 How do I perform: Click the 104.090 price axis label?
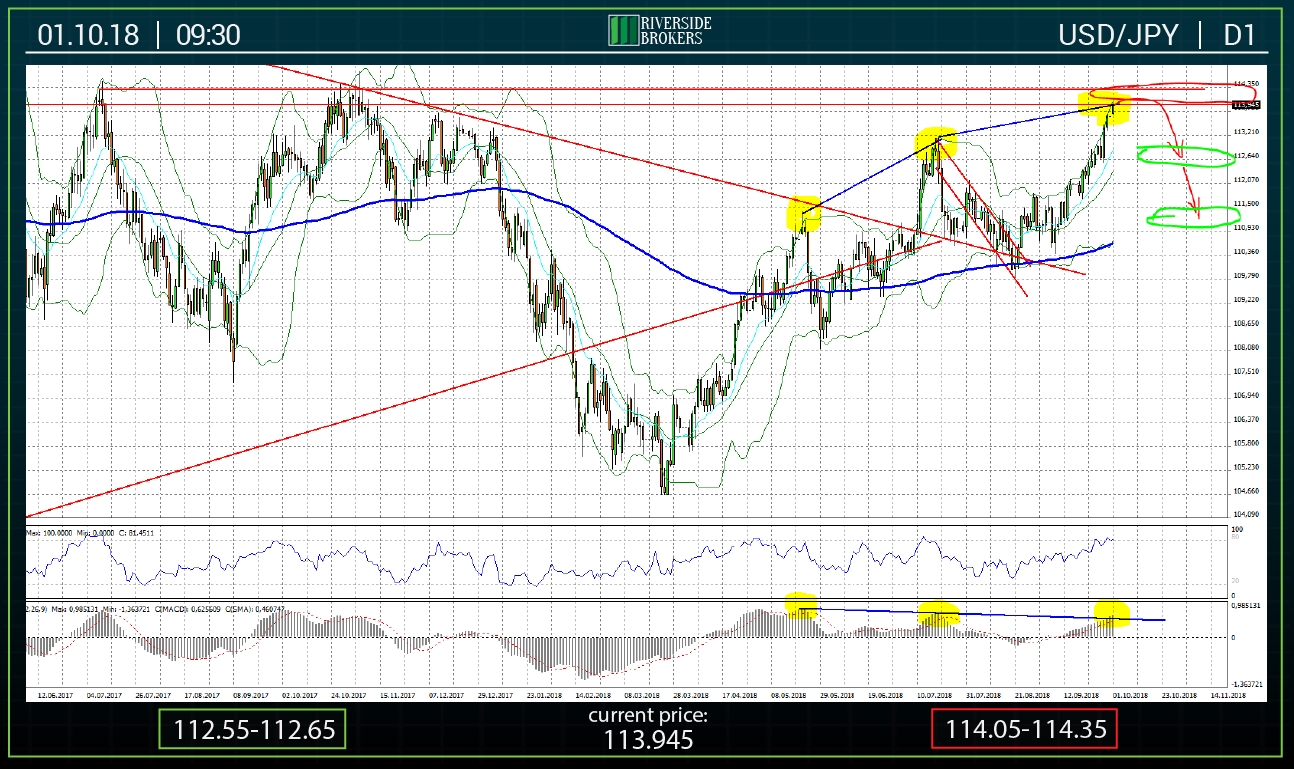point(1246,515)
